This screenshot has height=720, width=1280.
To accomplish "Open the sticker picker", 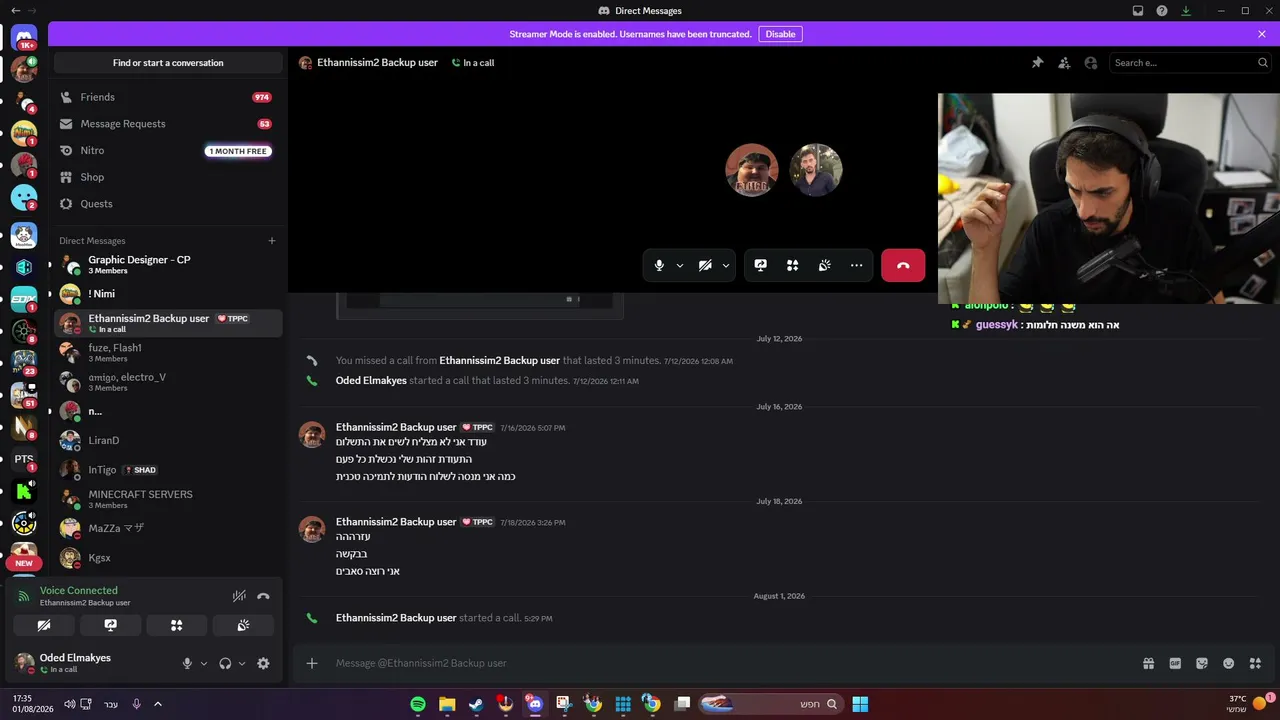I will [1202, 663].
